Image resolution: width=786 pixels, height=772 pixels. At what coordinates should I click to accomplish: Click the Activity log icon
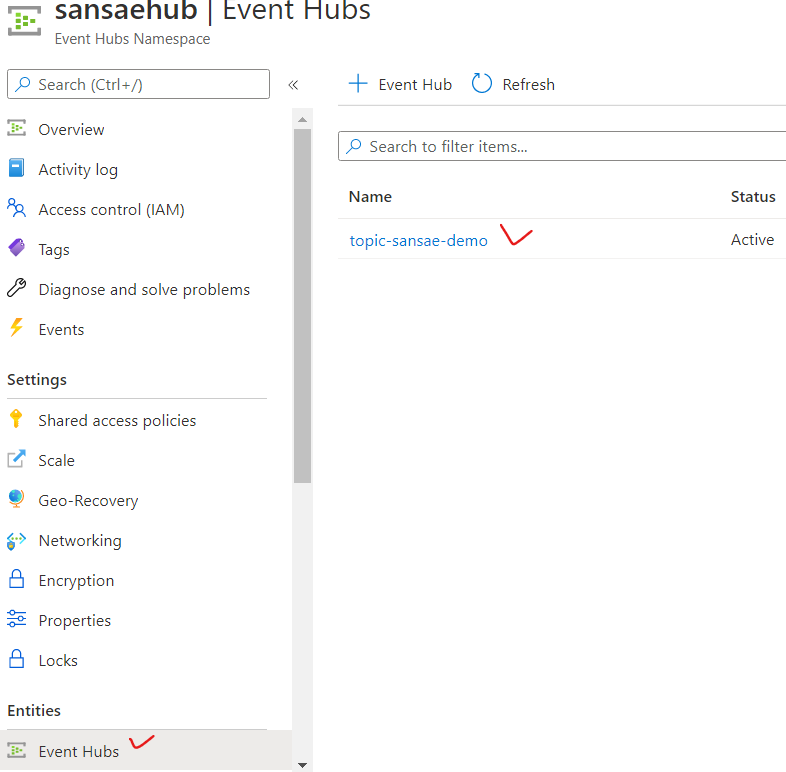point(16,169)
